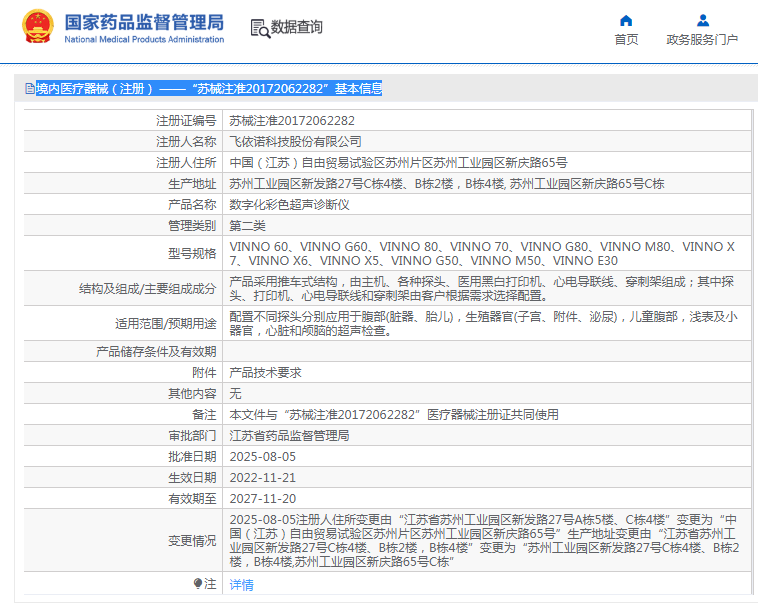Click 其他内容 value 无
Viewport: 758px width, 604px height.
point(235,394)
